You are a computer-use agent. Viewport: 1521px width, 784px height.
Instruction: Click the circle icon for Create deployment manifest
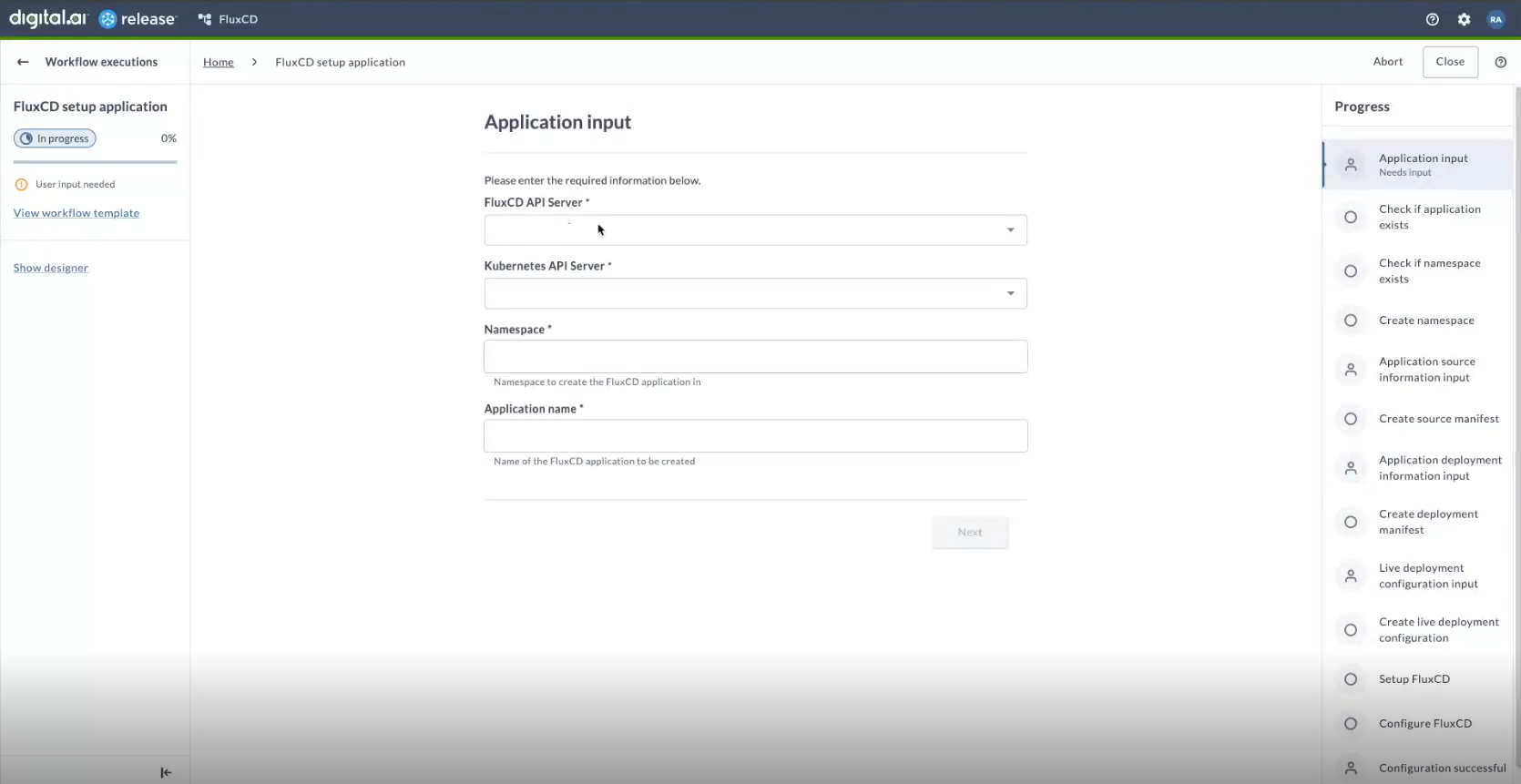point(1351,522)
